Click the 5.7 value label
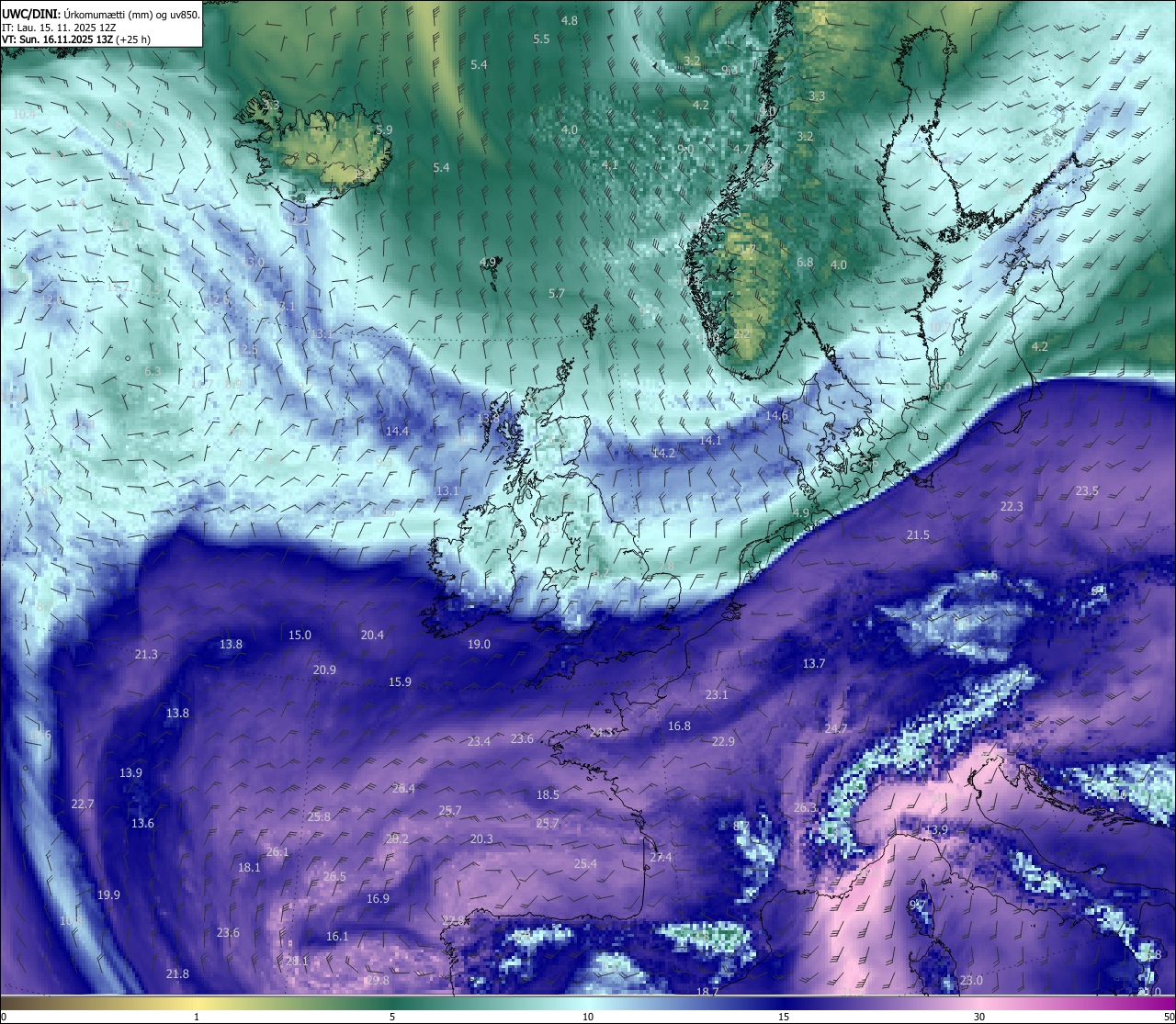 point(556,294)
